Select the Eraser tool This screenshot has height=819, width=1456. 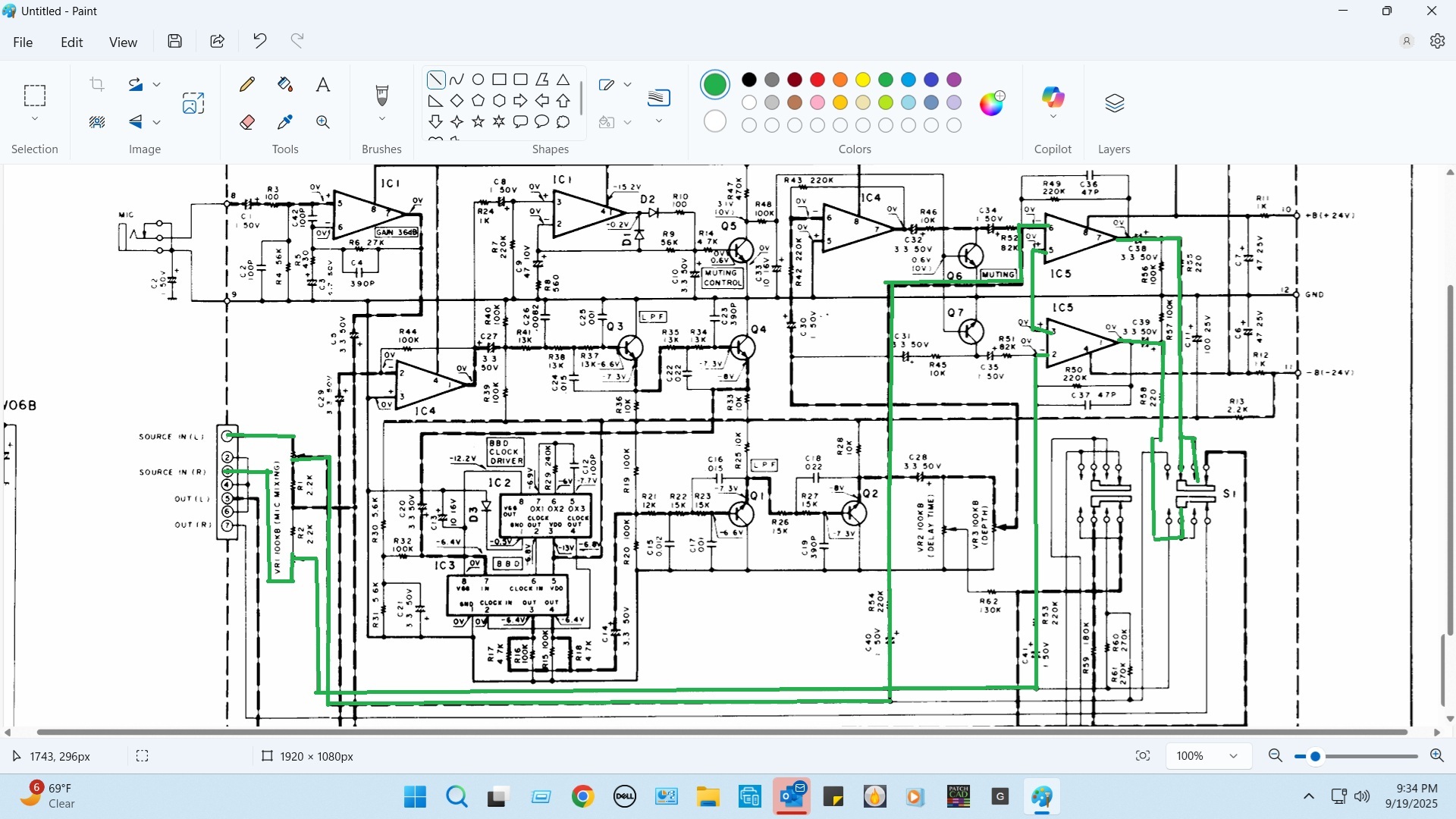point(247,122)
